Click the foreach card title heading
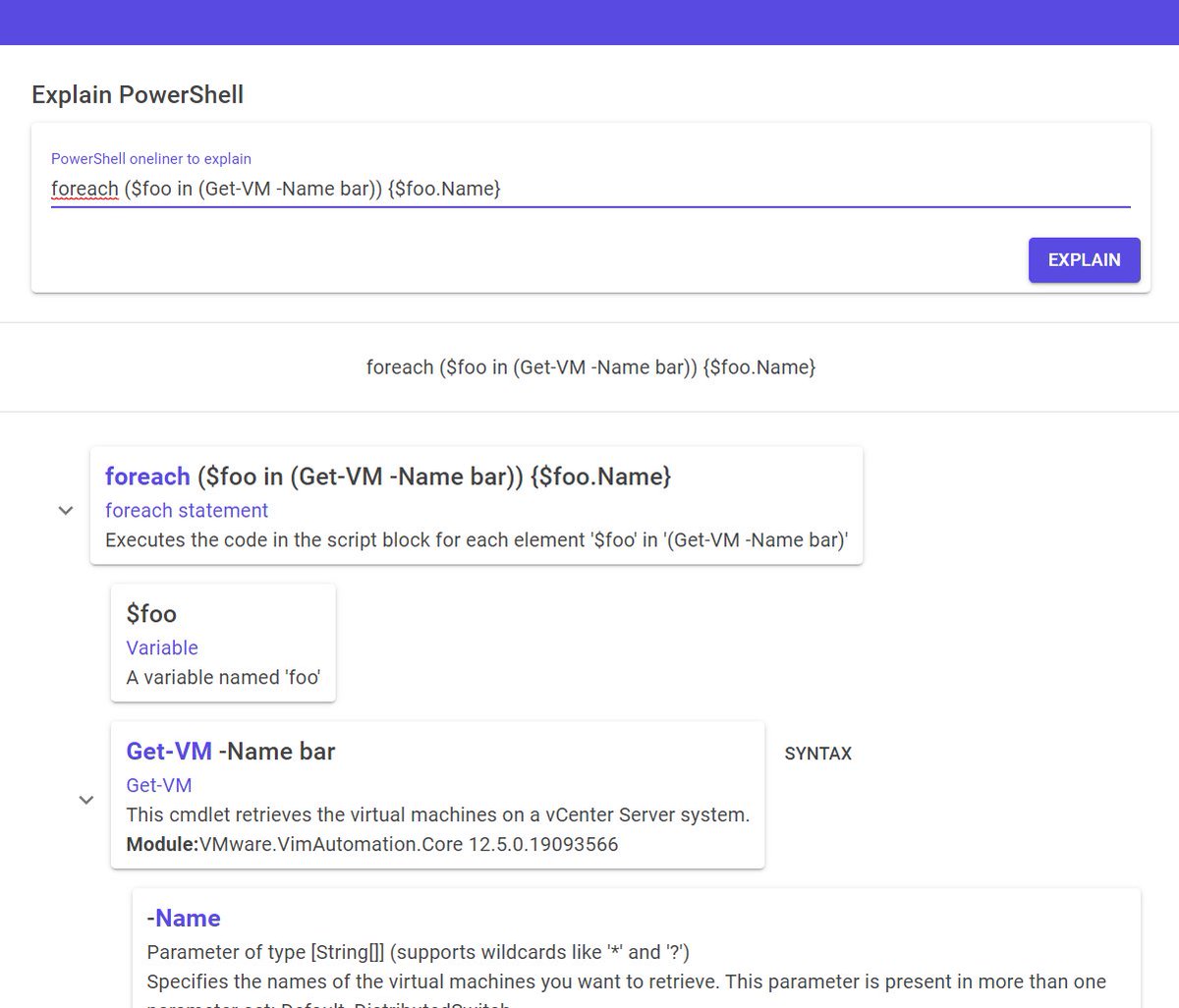 (x=388, y=476)
